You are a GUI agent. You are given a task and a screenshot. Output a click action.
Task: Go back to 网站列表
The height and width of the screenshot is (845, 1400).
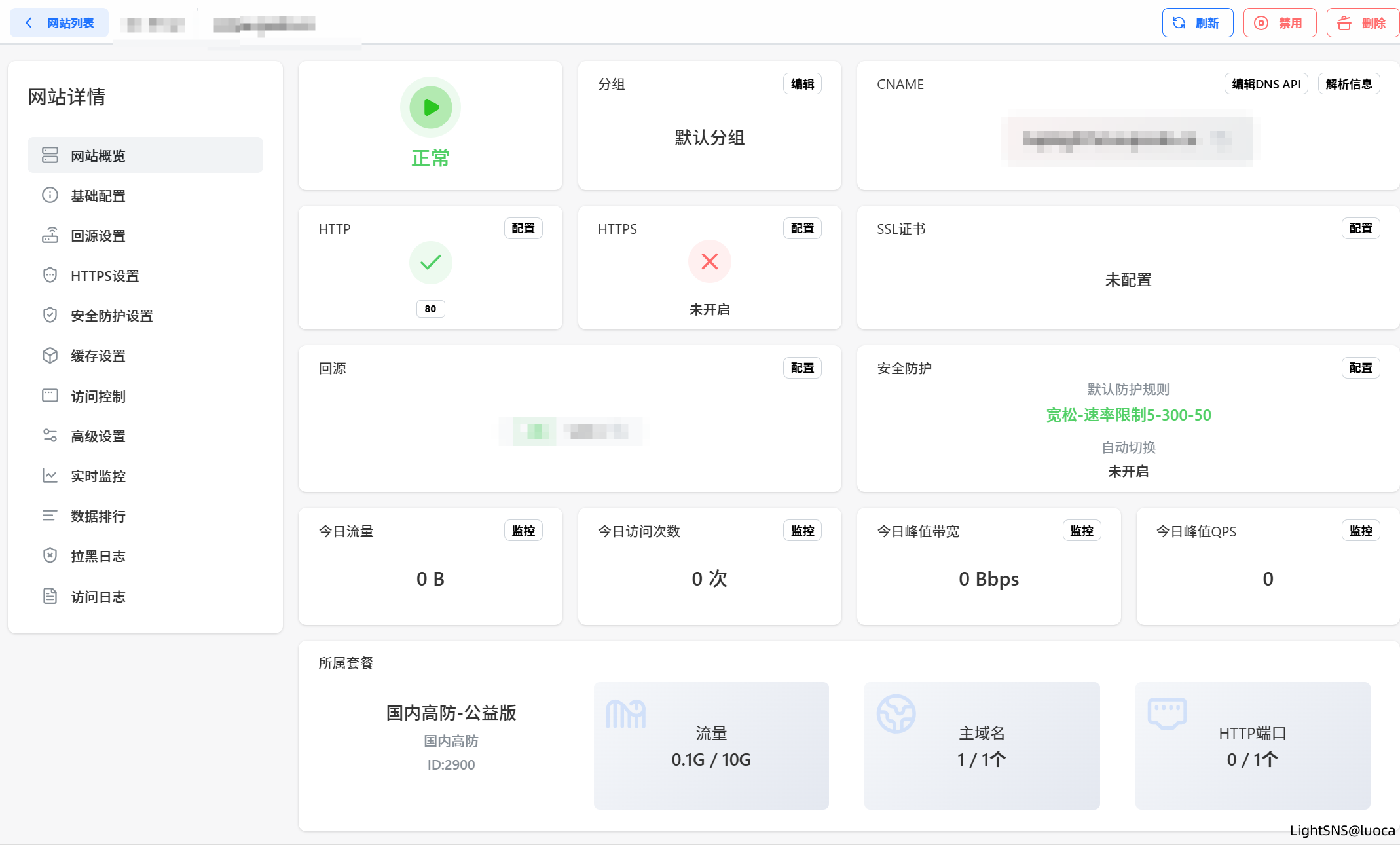(x=60, y=23)
